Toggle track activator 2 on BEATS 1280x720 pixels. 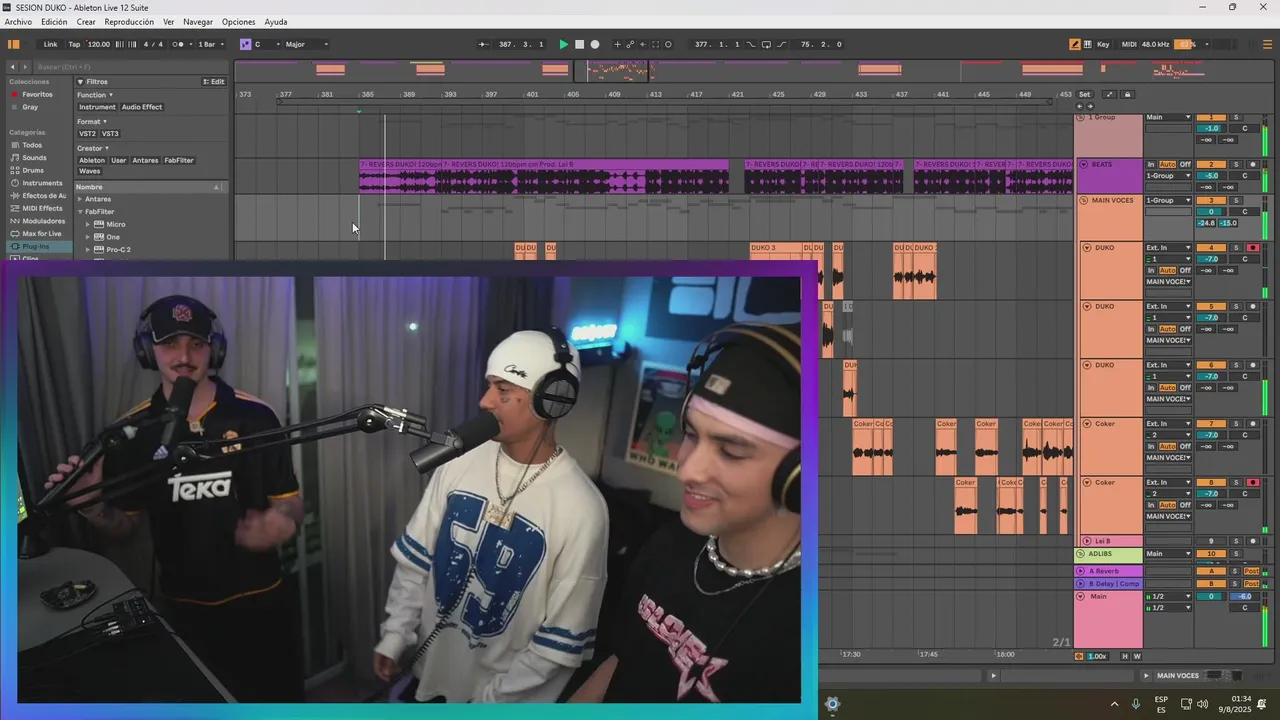(1211, 164)
